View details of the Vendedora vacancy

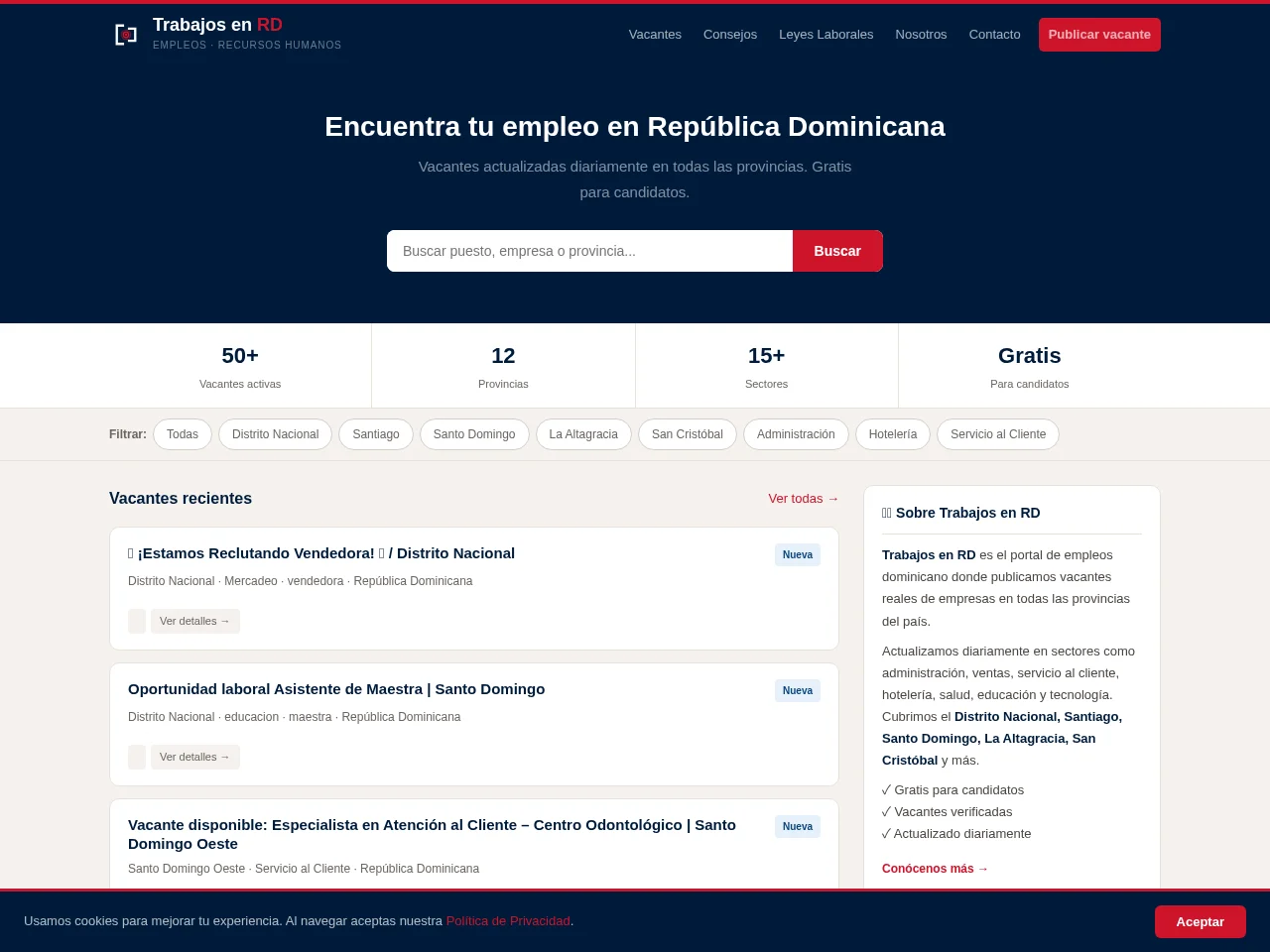point(195,621)
